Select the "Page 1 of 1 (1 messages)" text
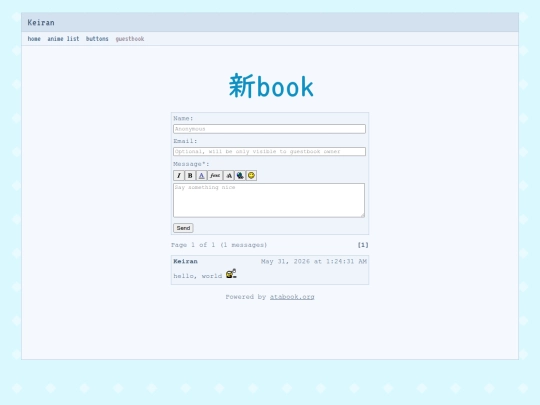Viewport: 540px width, 405px height. [219, 245]
